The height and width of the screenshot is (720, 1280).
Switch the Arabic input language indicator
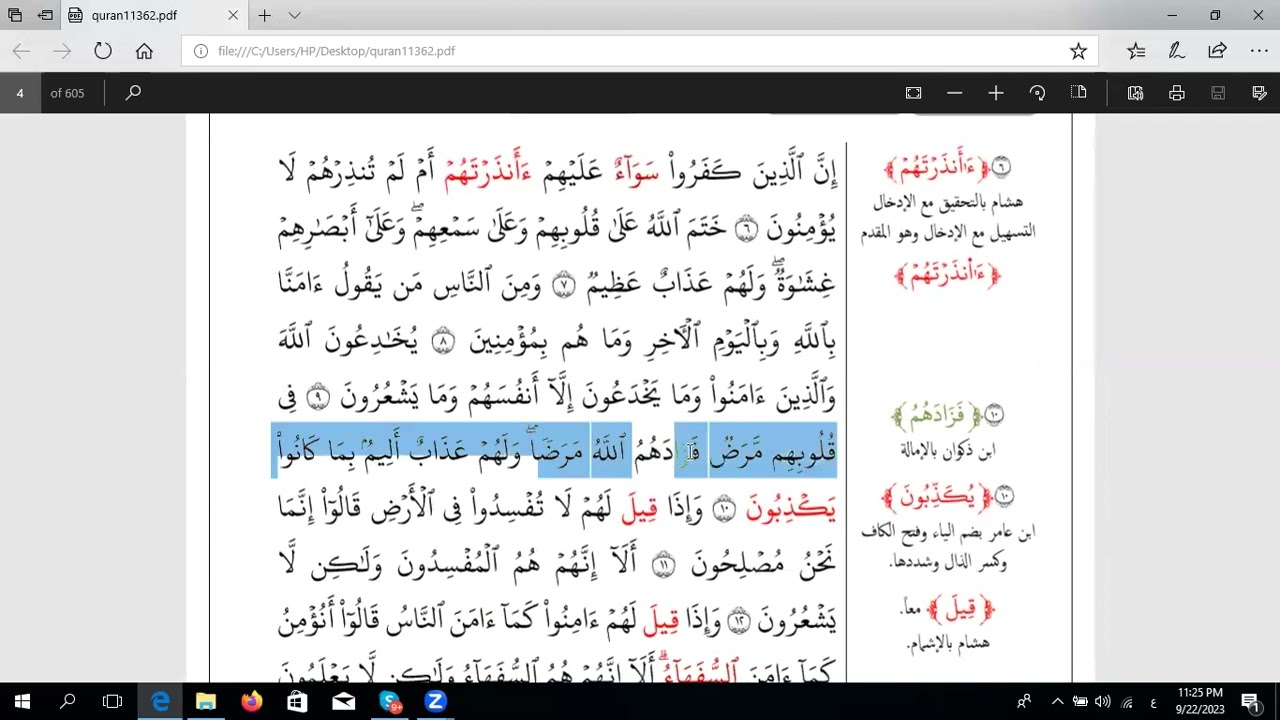tap(1153, 702)
